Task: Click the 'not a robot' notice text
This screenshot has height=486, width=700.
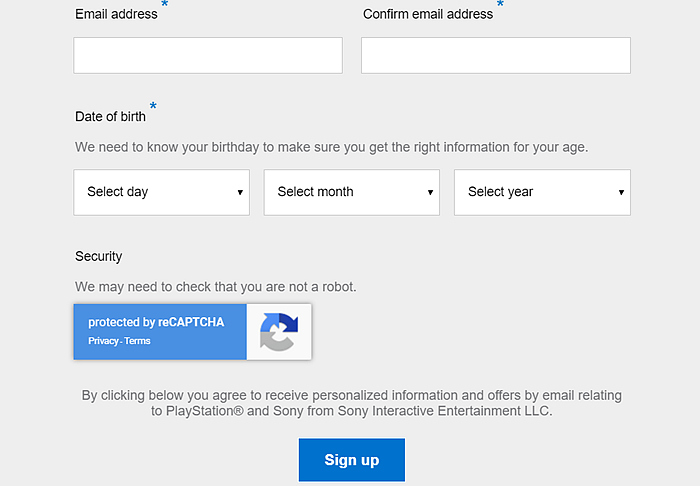Action: tap(215, 287)
